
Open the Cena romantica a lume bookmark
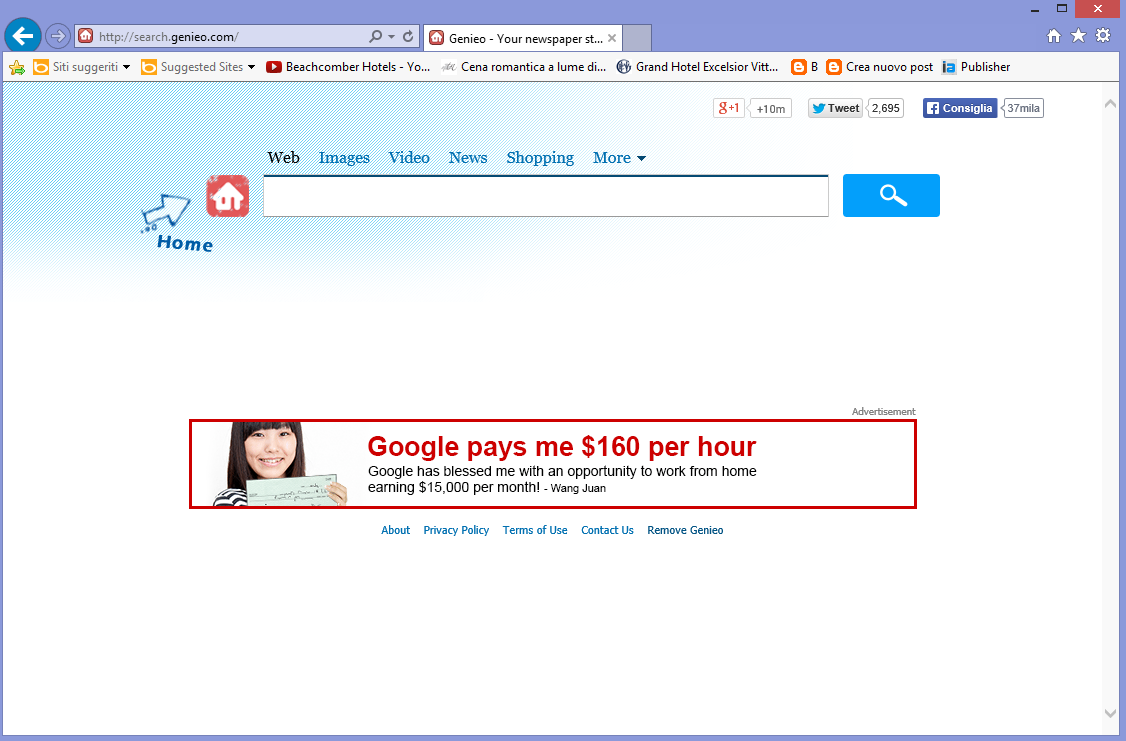(x=524, y=67)
